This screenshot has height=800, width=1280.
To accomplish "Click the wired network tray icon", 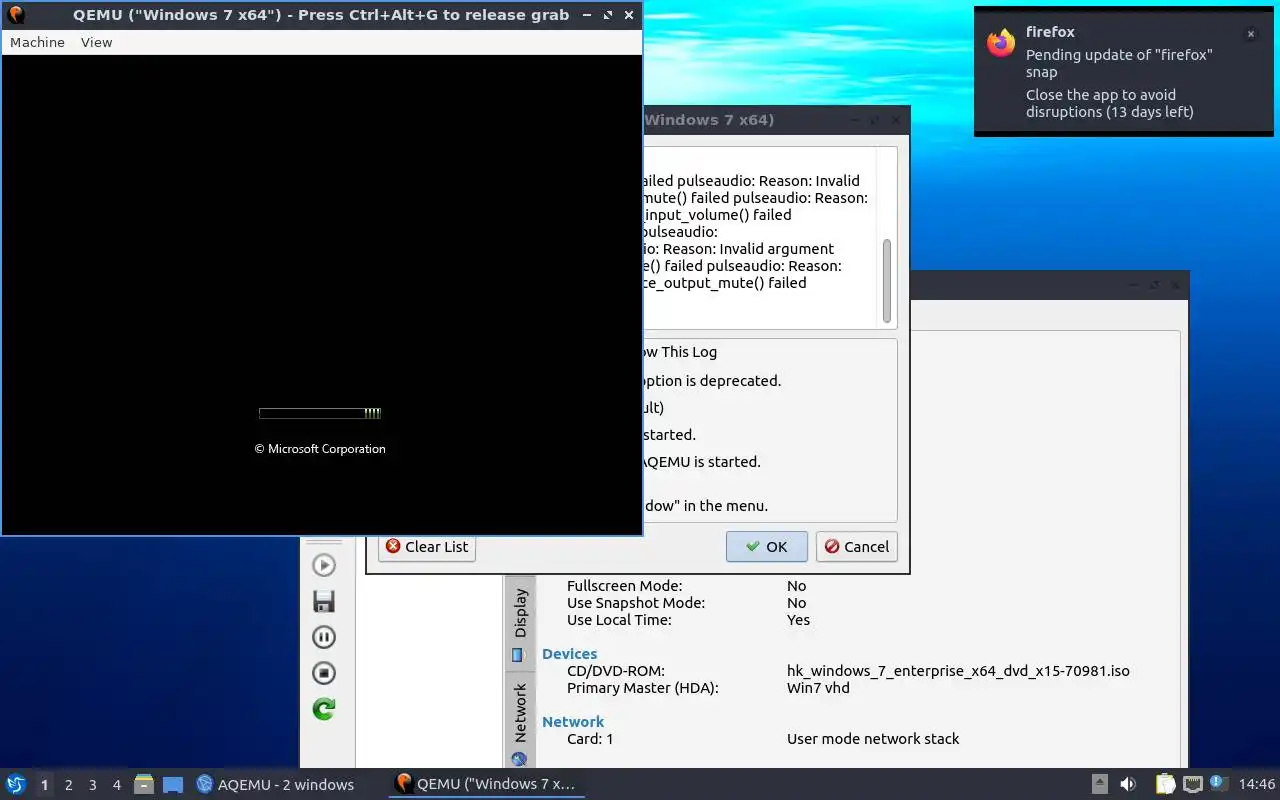I will click(1192, 784).
